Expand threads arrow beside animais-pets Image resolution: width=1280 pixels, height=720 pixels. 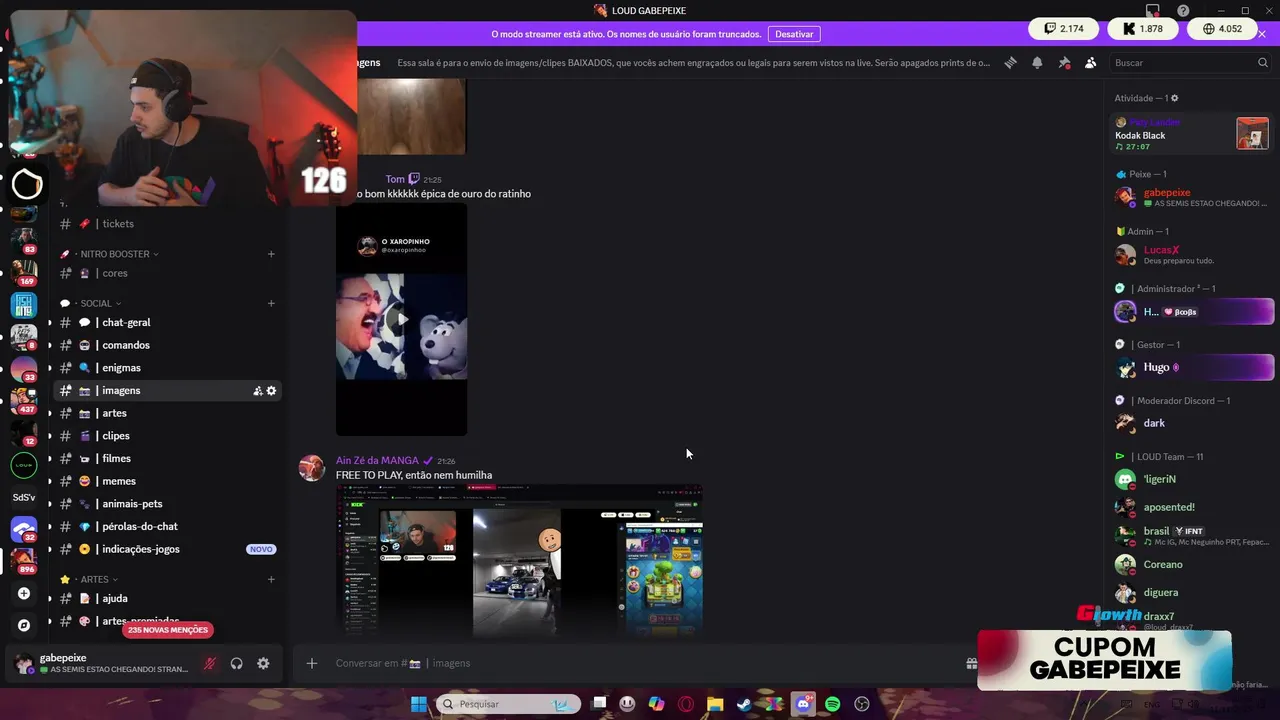click(49, 504)
